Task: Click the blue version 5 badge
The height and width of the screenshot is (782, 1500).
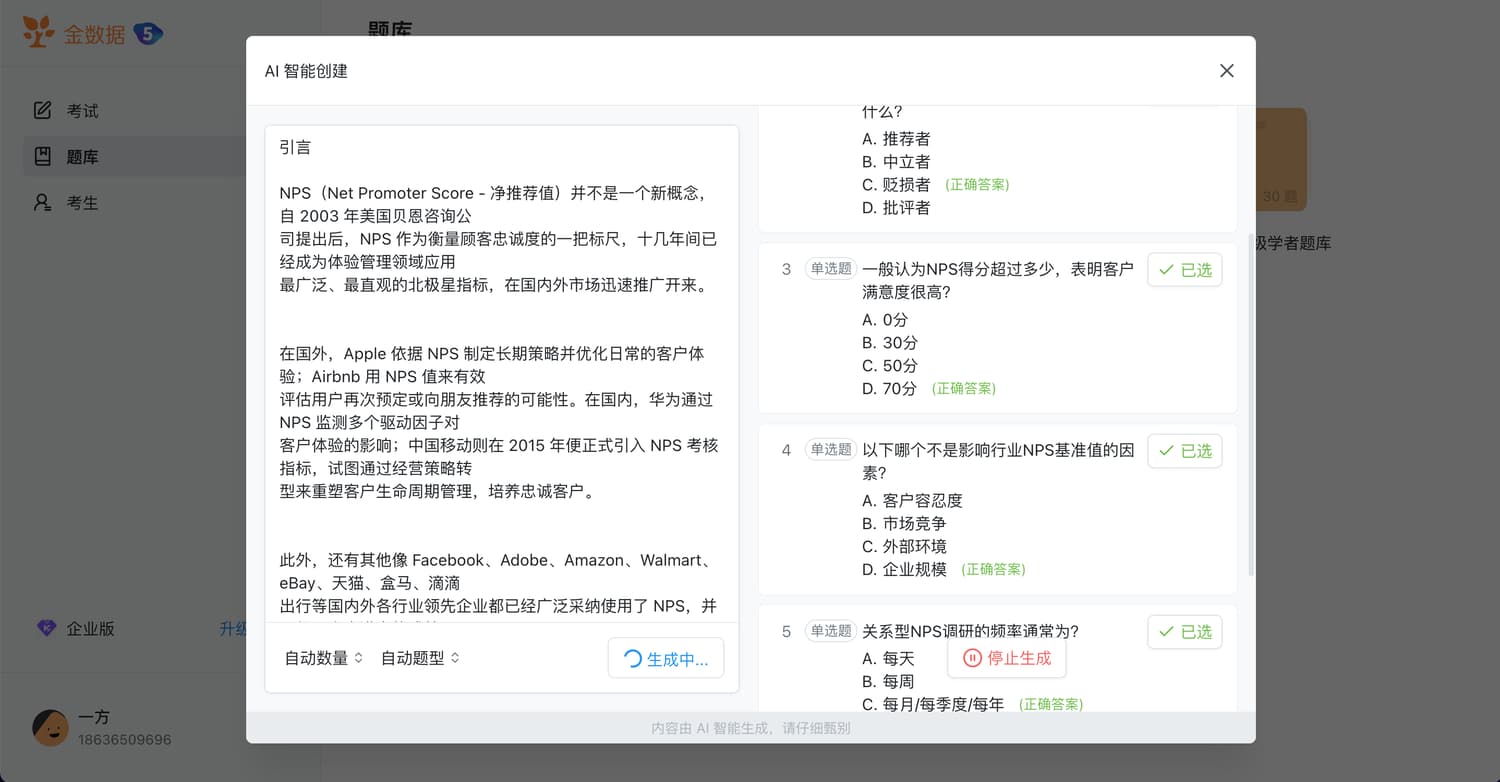Action: pyautogui.click(x=148, y=34)
